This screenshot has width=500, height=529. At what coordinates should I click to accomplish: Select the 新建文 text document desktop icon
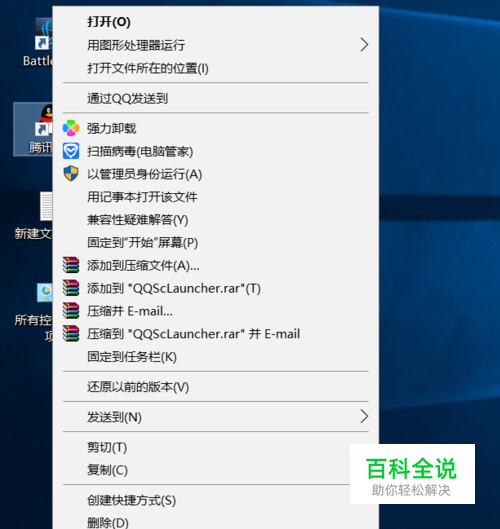(46, 206)
